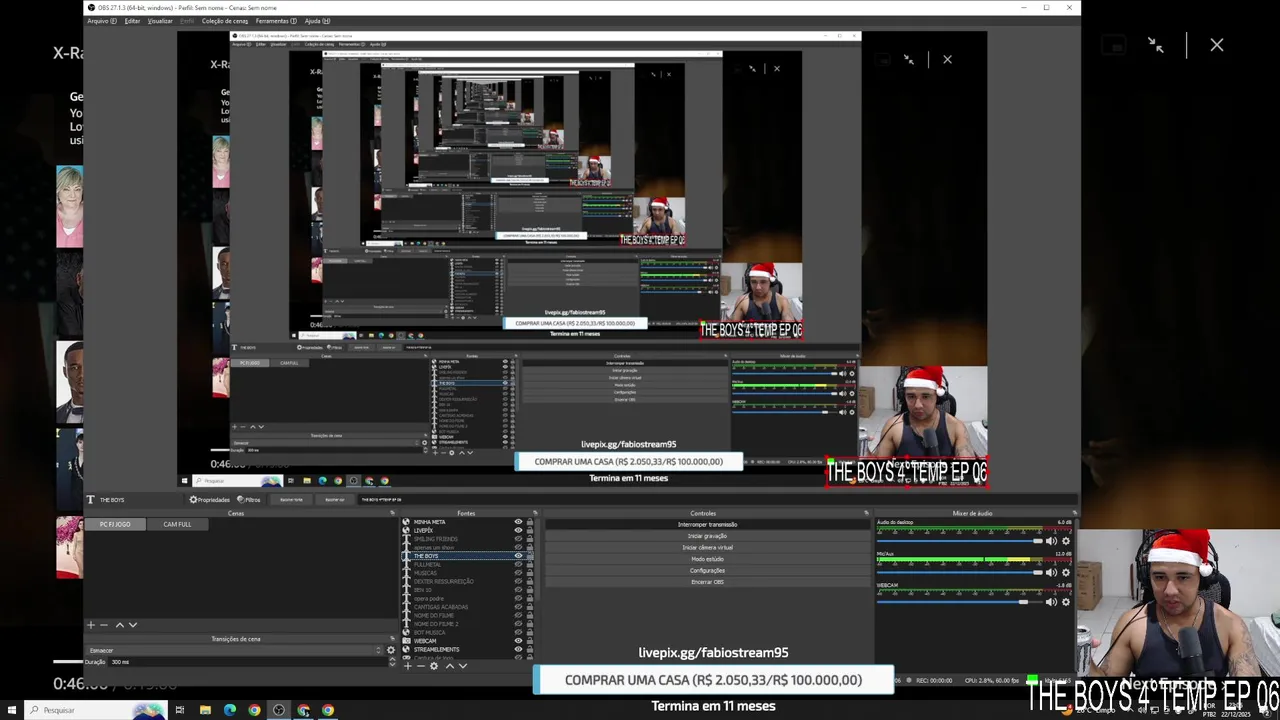This screenshot has width=1280, height=720.
Task: Click Encerrar OBS button
Action: coord(707,582)
